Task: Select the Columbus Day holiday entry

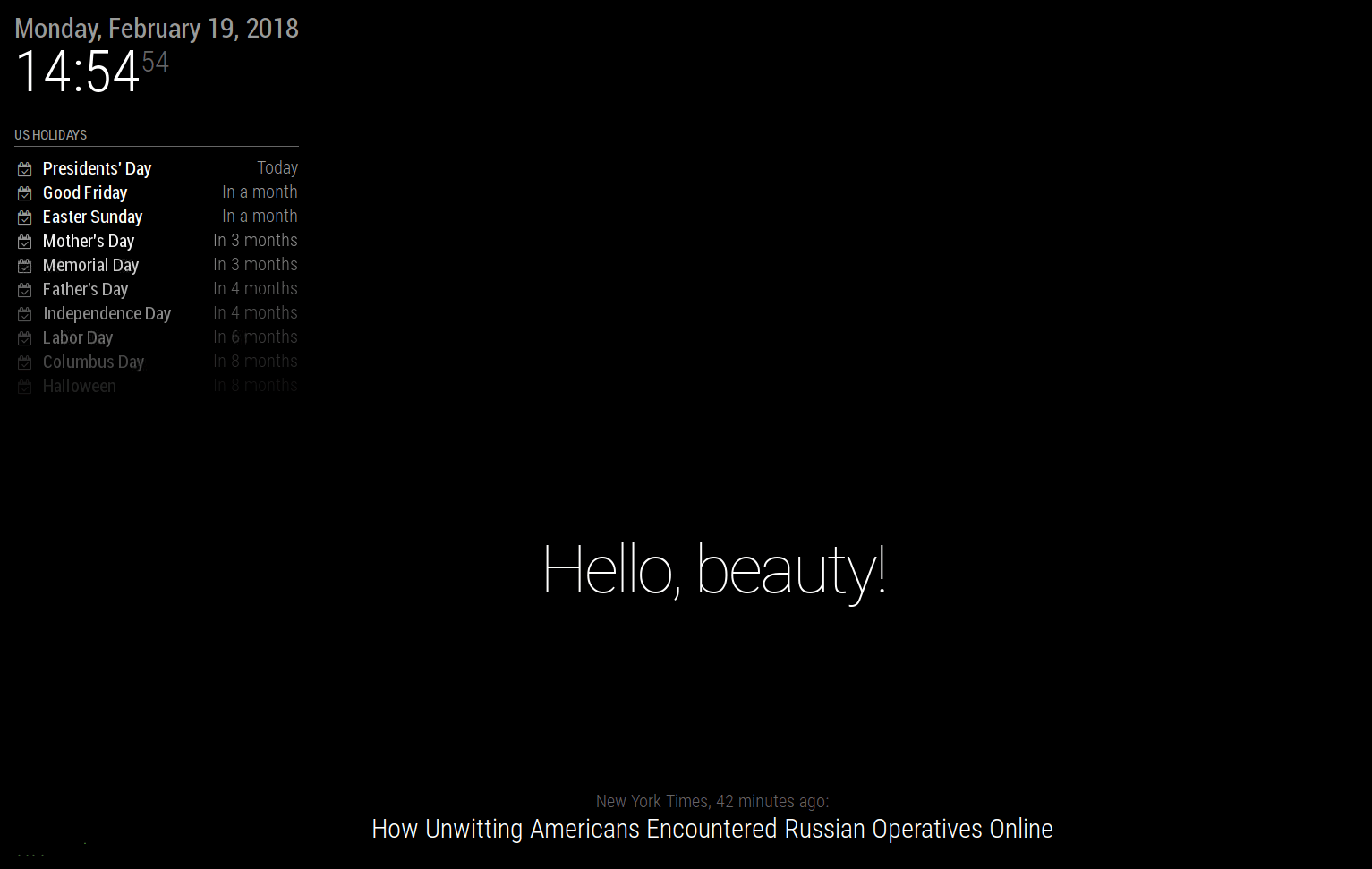Action: click(93, 362)
